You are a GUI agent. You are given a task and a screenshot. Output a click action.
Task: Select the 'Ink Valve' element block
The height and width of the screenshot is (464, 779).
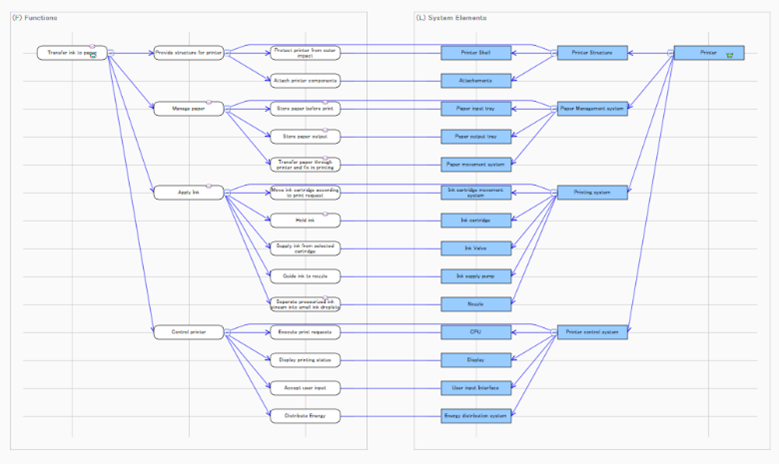pyautogui.click(x=476, y=248)
